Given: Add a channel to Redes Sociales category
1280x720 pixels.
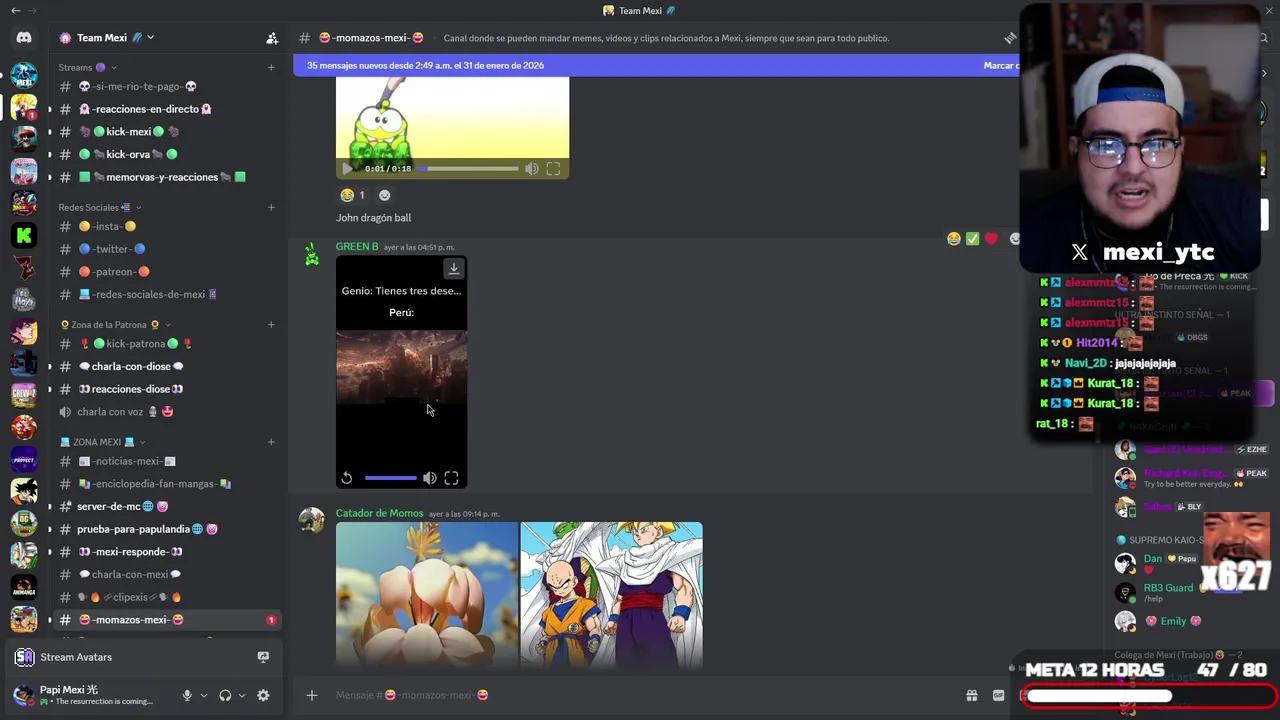Looking at the screenshot, I should pyautogui.click(x=271, y=208).
